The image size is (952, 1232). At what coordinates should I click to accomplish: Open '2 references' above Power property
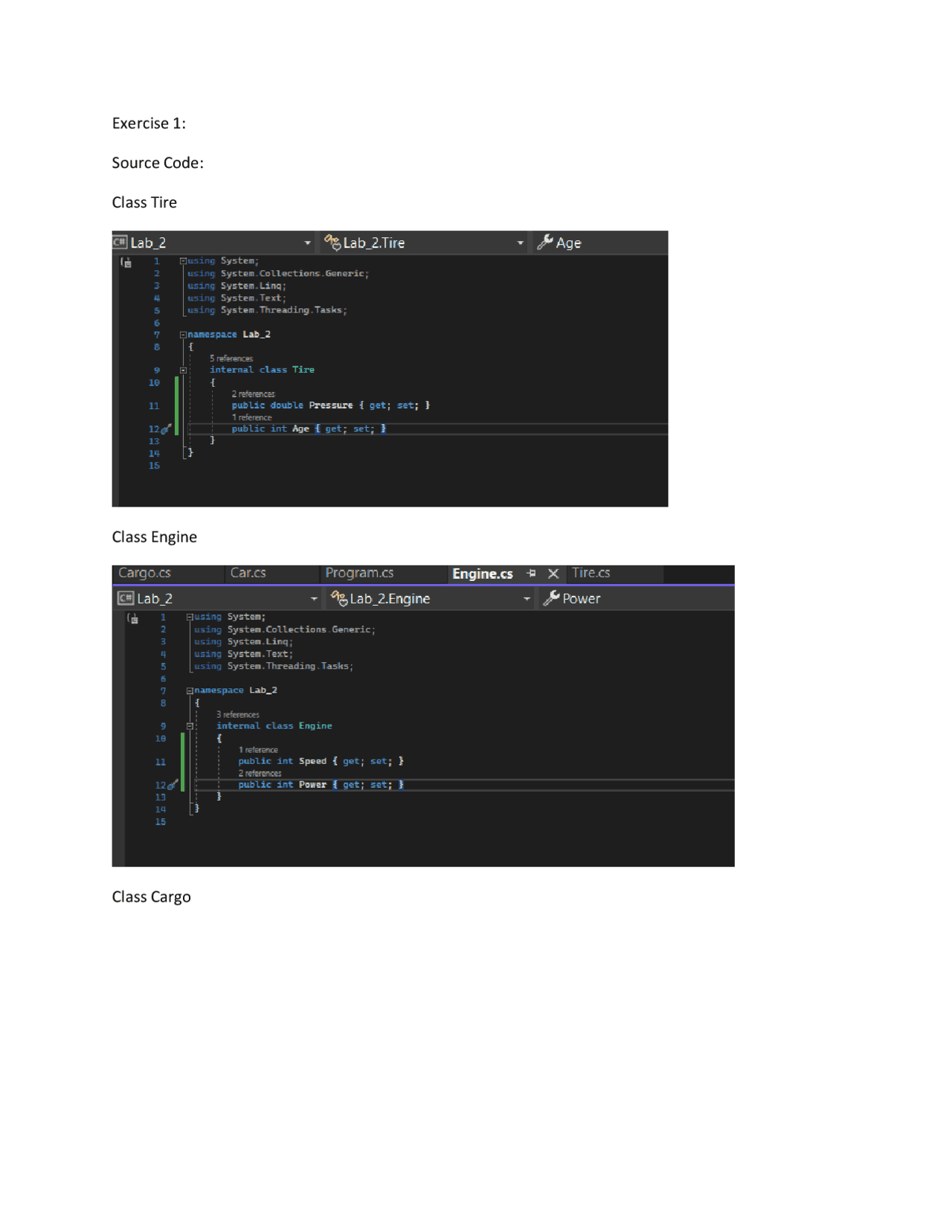click(x=260, y=773)
